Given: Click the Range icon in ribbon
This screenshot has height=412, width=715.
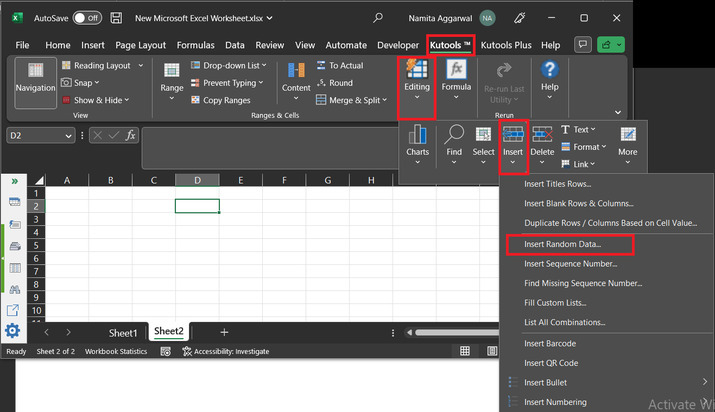Looking at the screenshot, I should tap(171, 77).
